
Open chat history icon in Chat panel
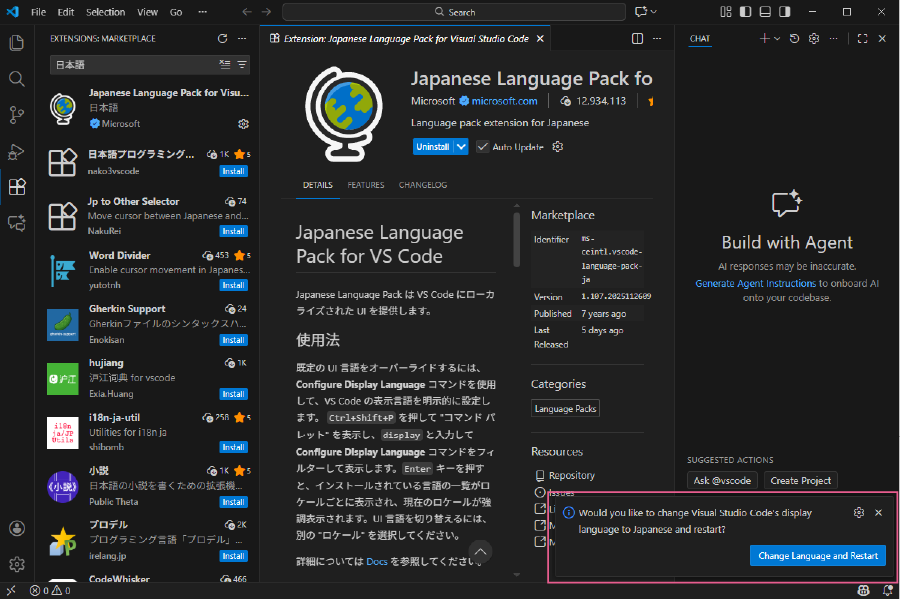point(794,38)
